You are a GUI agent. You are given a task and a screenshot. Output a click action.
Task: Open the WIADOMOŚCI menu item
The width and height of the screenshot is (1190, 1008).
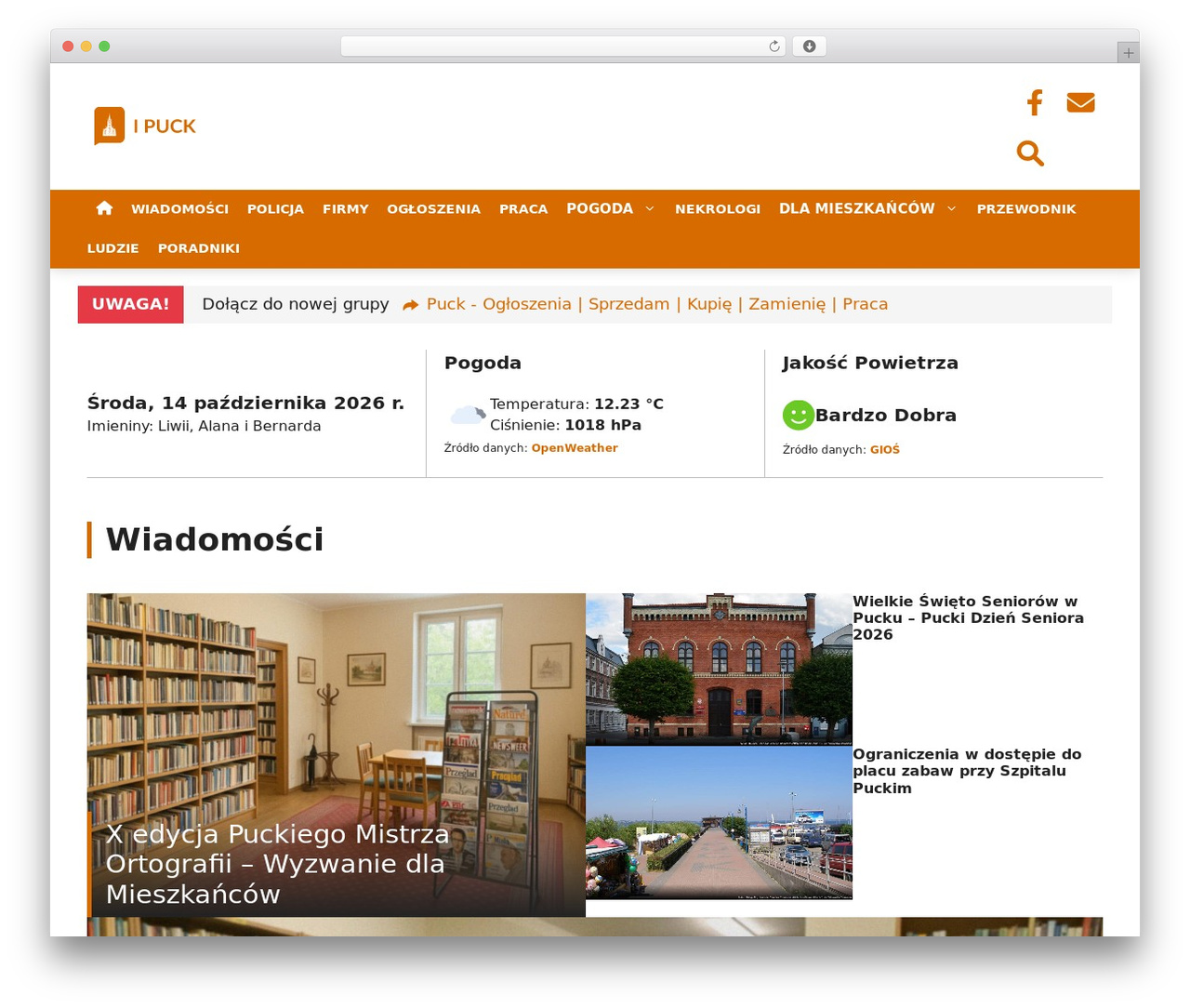pos(179,209)
